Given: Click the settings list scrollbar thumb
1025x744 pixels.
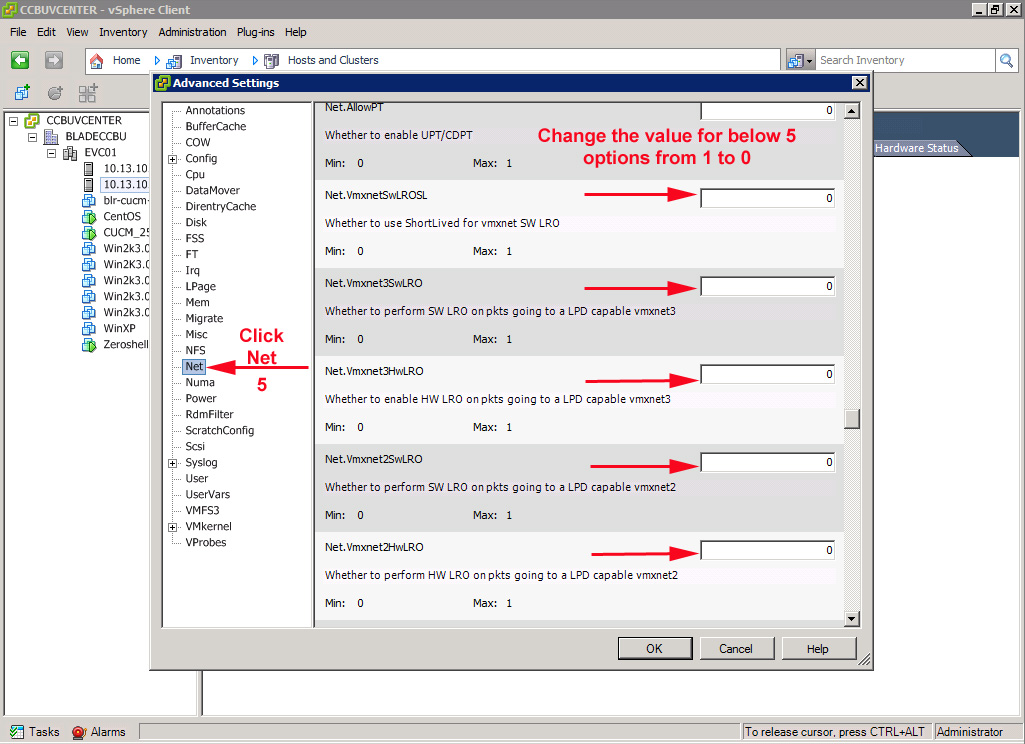Looking at the screenshot, I should [851, 418].
